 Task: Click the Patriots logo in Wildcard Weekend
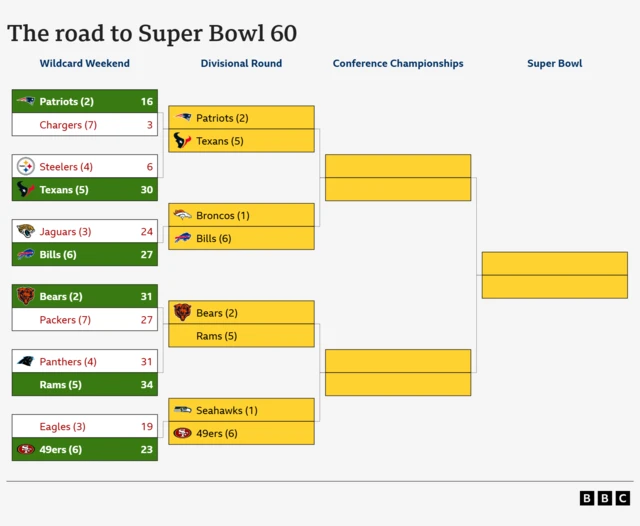coord(26,101)
